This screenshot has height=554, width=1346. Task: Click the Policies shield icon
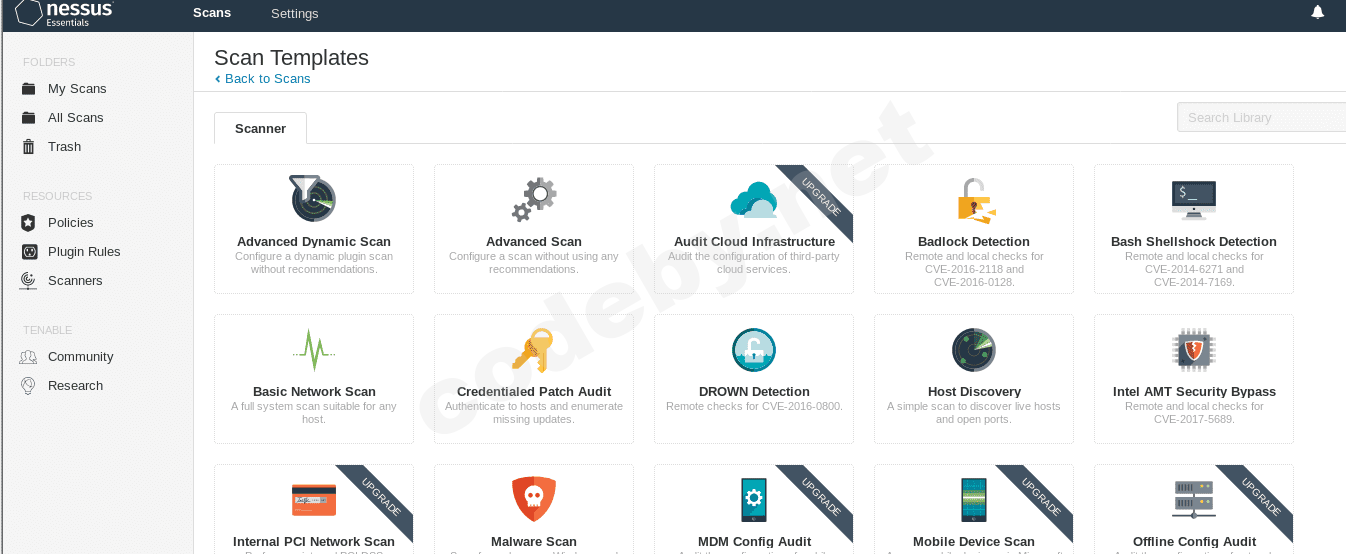coord(29,223)
